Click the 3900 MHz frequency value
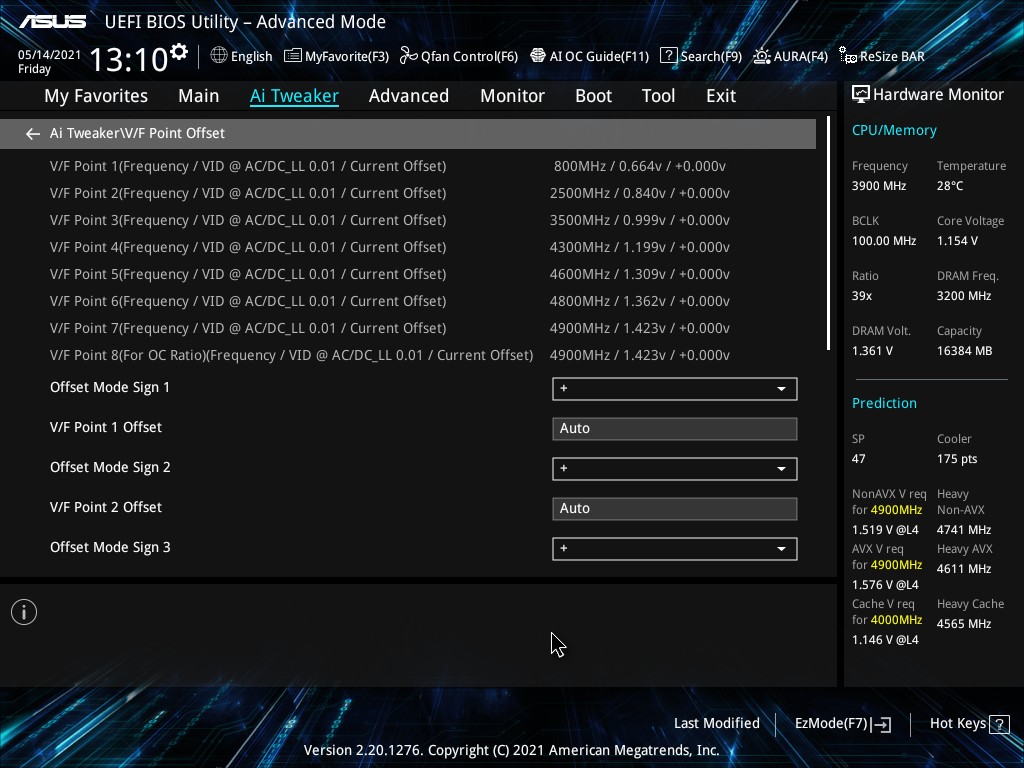The image size is (1024, 768). (879, 186)
